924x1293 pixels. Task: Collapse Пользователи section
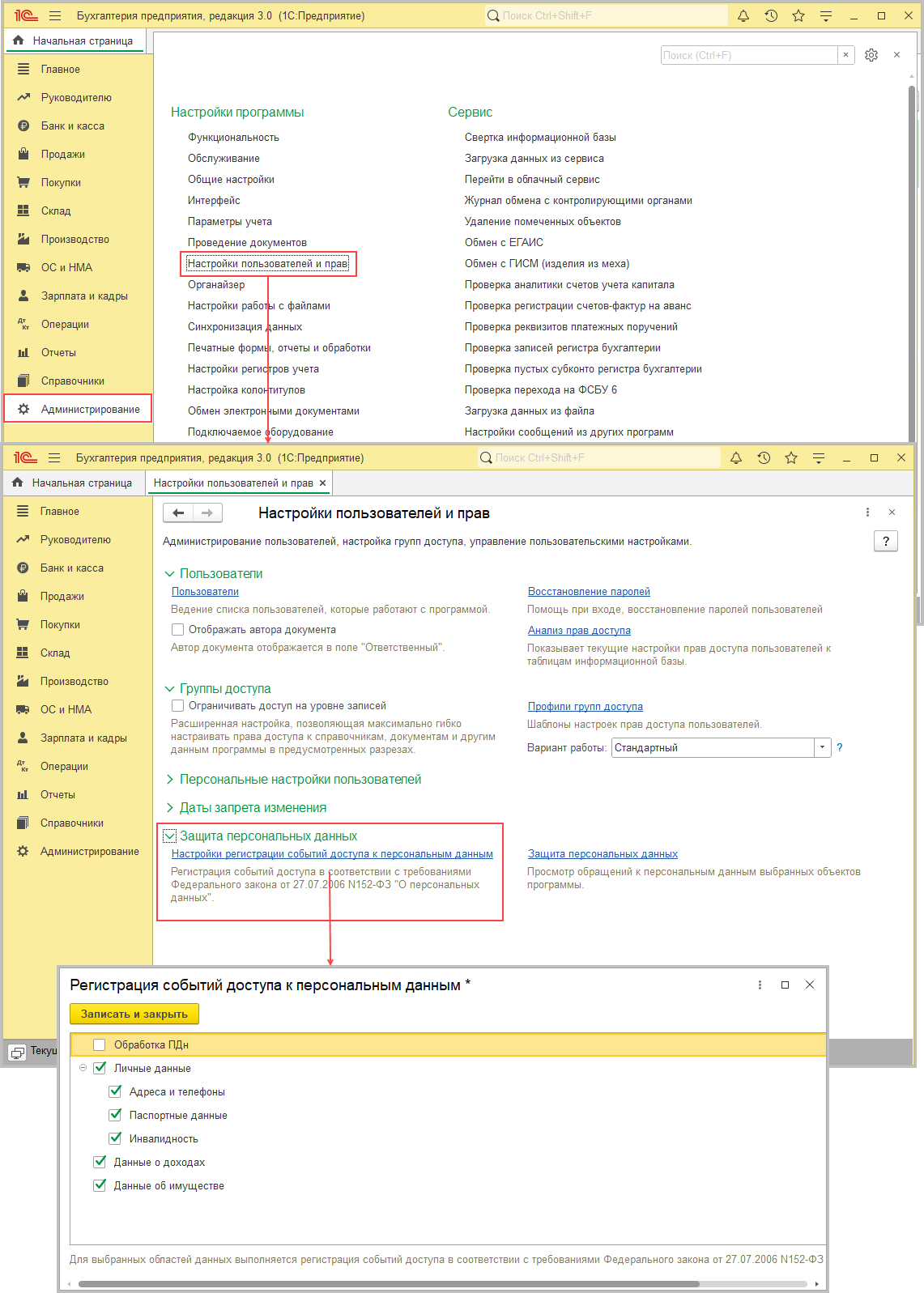pyautogui.click(x=169, y=573)
